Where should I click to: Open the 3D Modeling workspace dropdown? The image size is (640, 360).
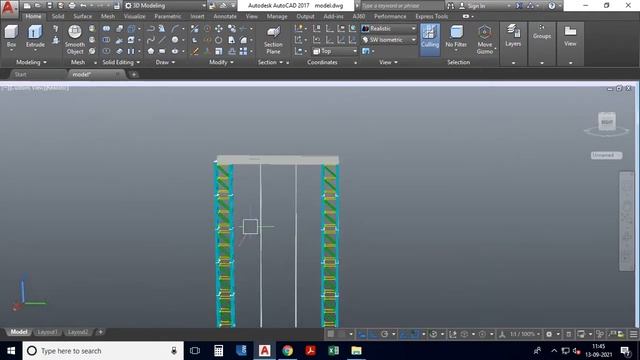(x=165, y=6)
